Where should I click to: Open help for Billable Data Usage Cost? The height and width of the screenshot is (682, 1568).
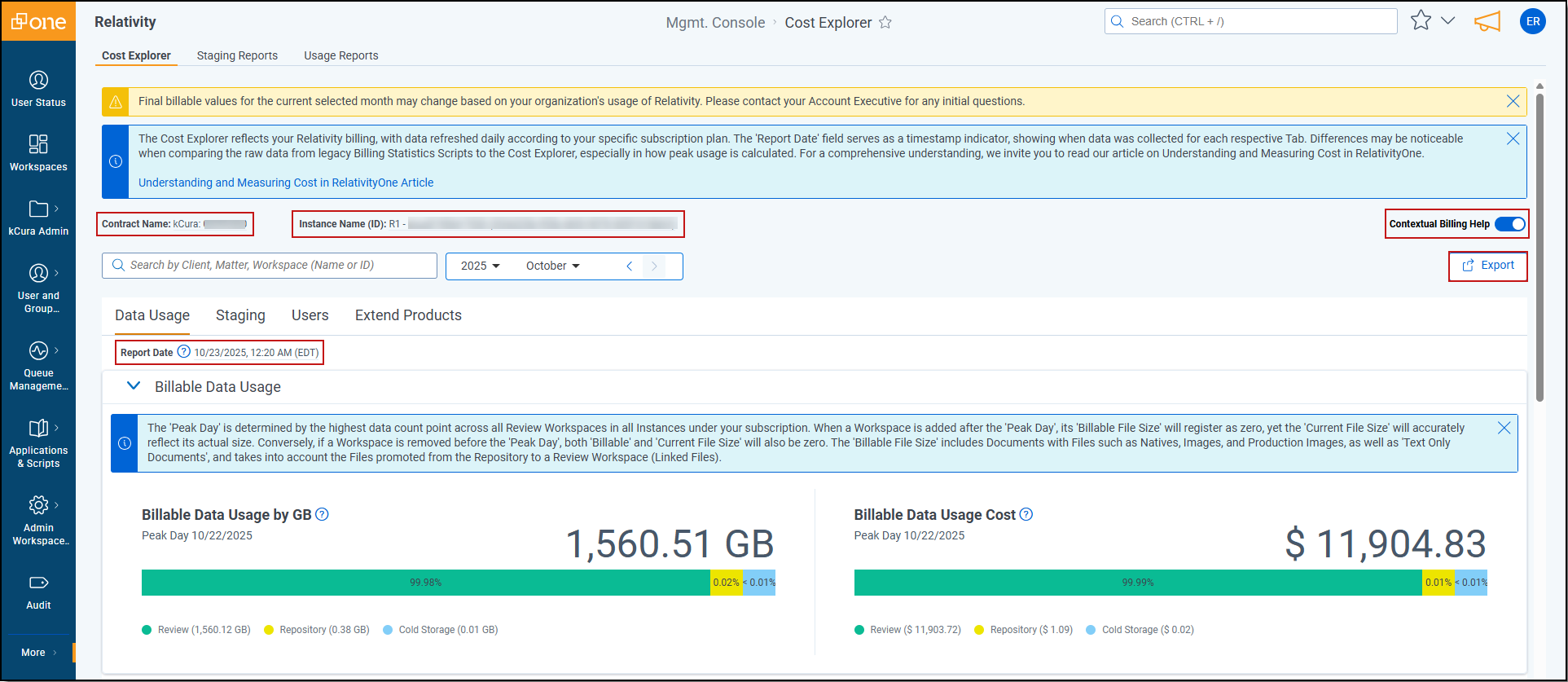click(x=1026, y=514)
